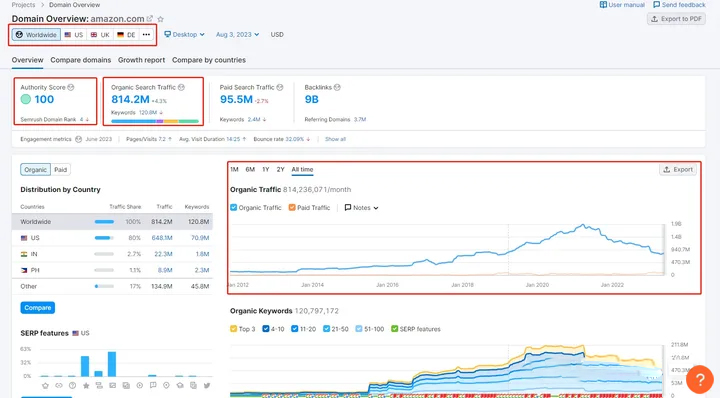
Task: Select the 1Y time range tab
Action: (x=265, y=169)
